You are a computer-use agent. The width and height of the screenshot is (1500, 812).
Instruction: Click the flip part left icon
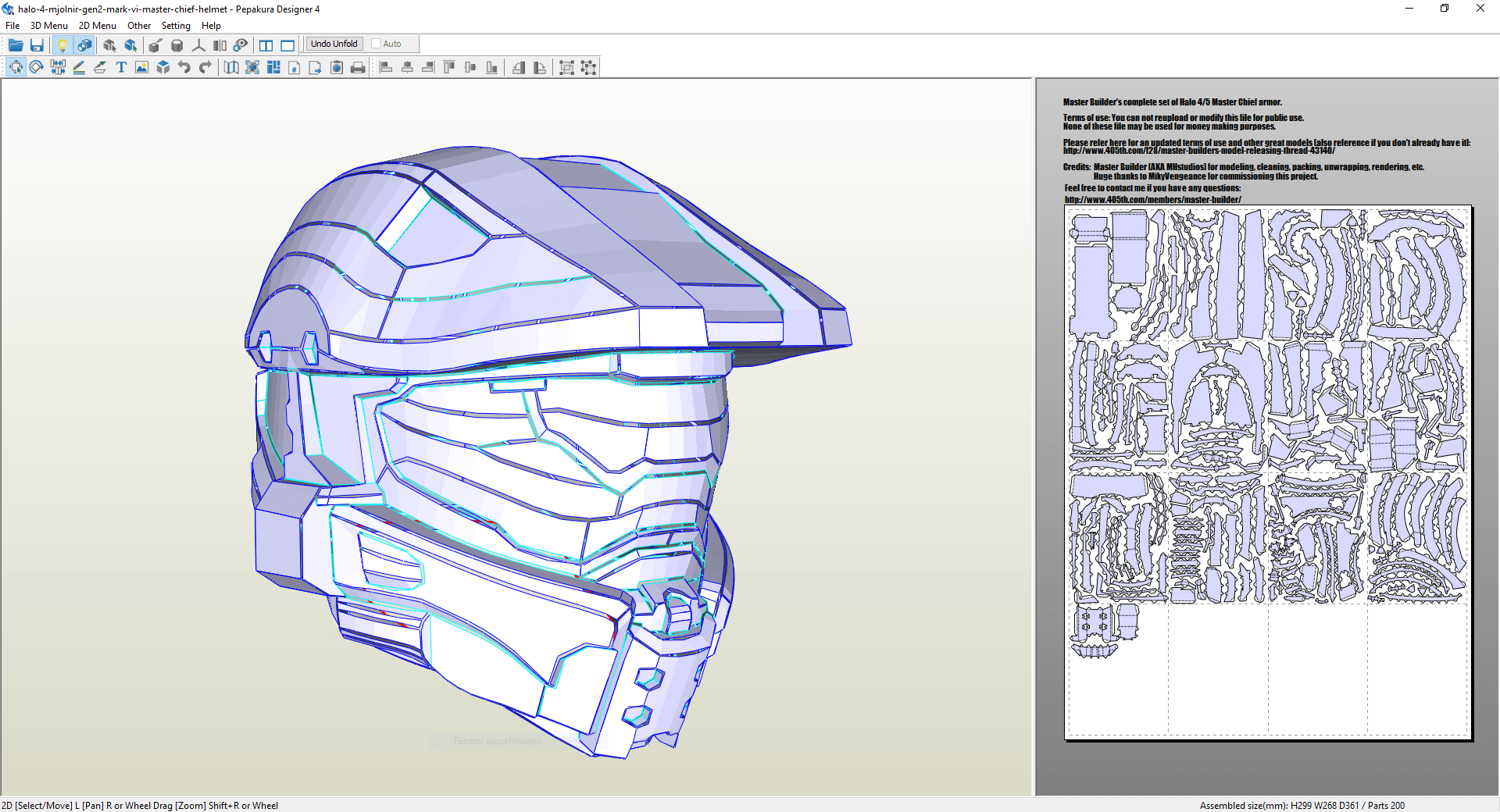coord(519,67)
